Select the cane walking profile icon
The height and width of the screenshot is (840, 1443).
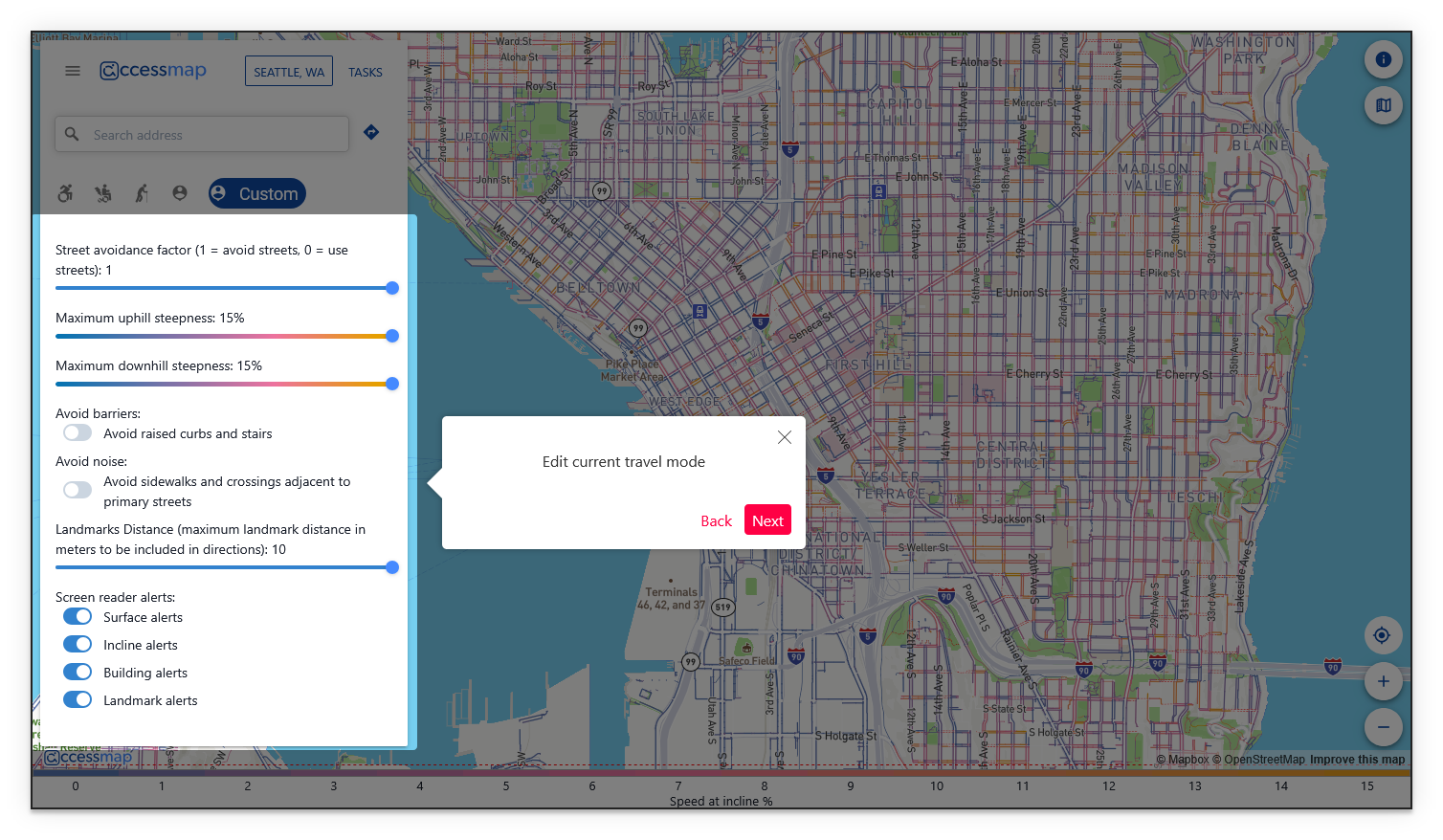[x=142, y=194]
